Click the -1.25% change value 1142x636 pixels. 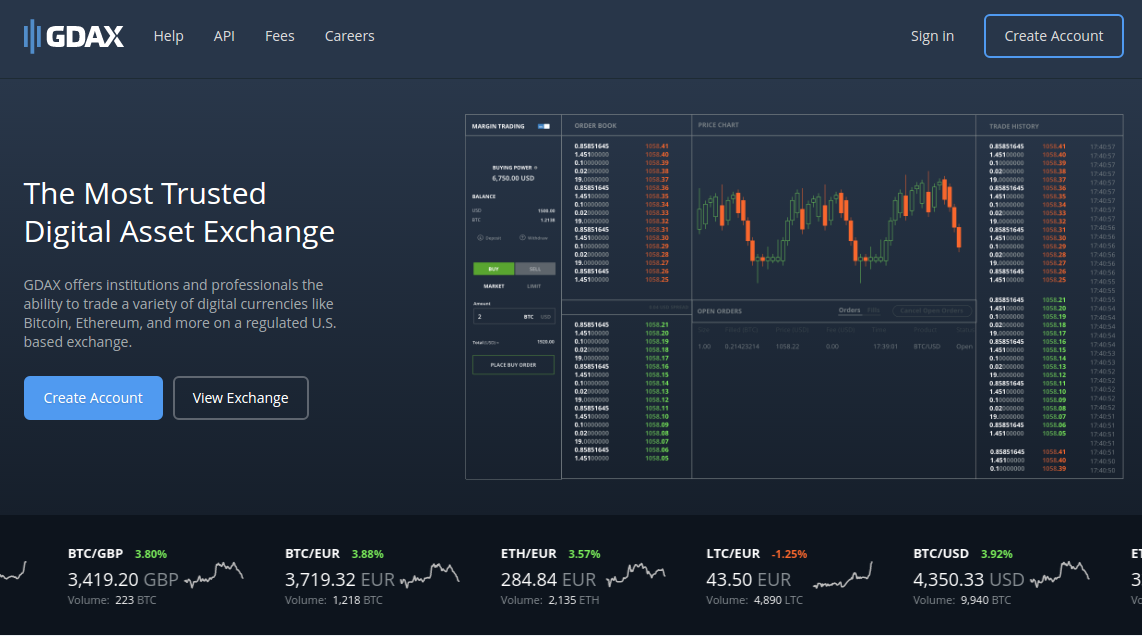pos(789,554)
